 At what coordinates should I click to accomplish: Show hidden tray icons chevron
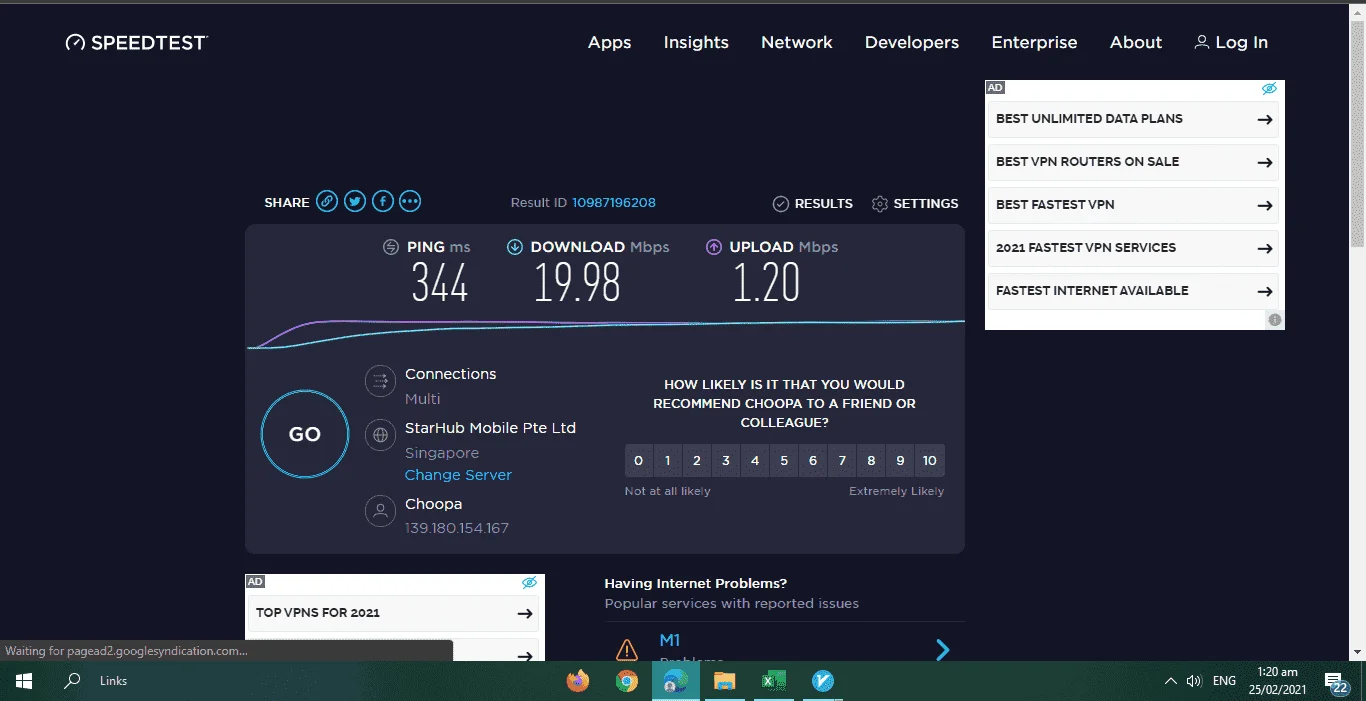point(1171,681)
